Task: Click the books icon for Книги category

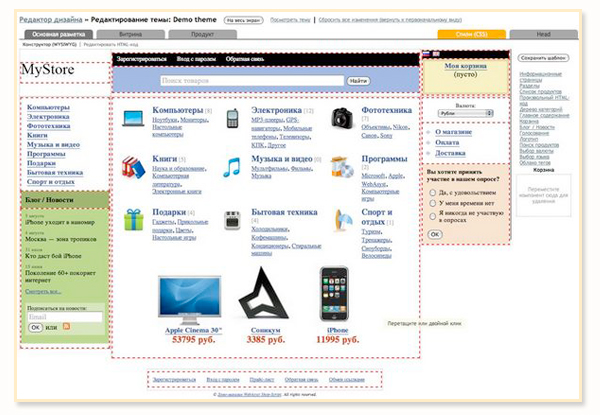Action: [133, 167]
